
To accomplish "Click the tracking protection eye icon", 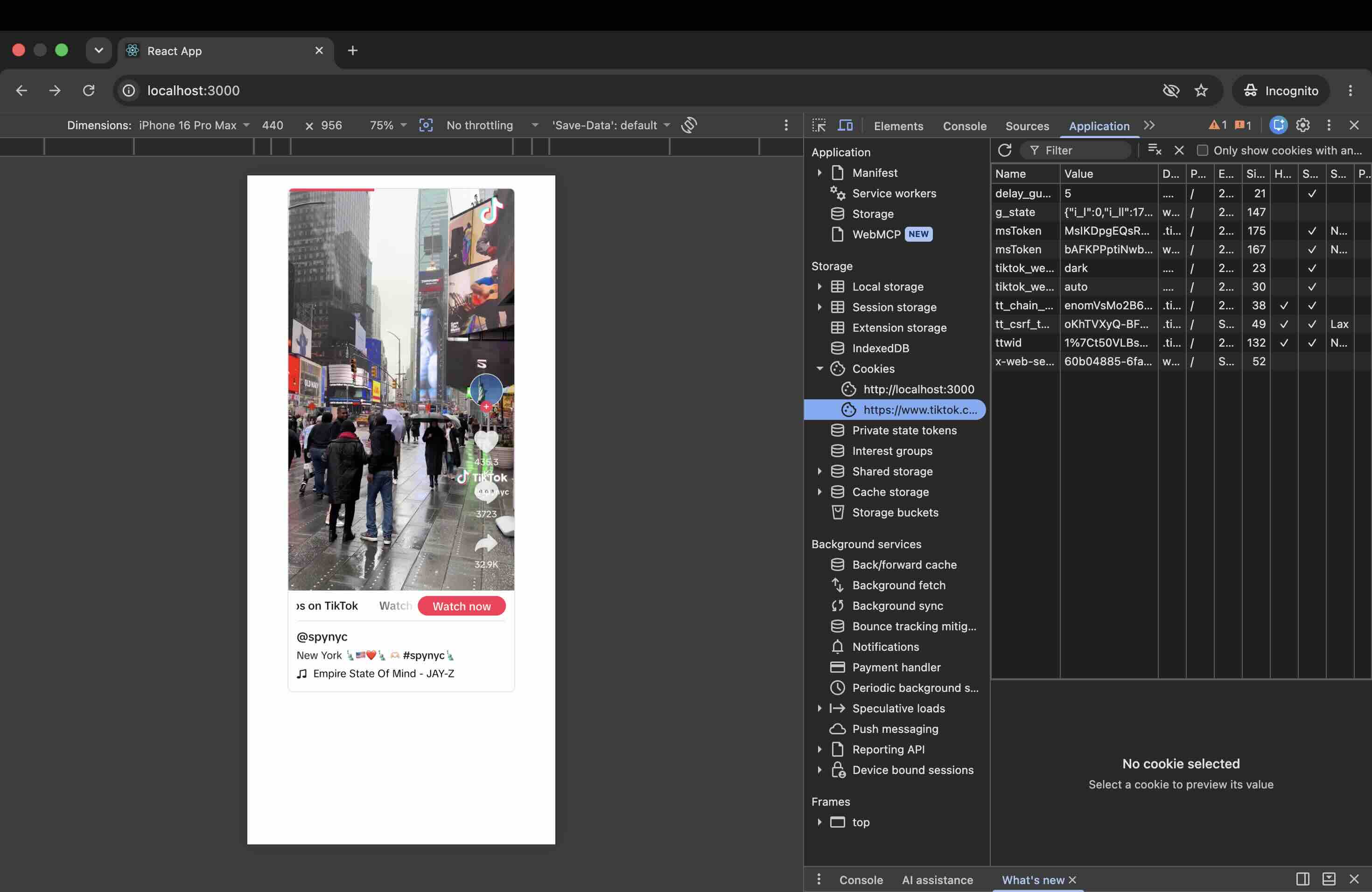I will point(1171,91).
